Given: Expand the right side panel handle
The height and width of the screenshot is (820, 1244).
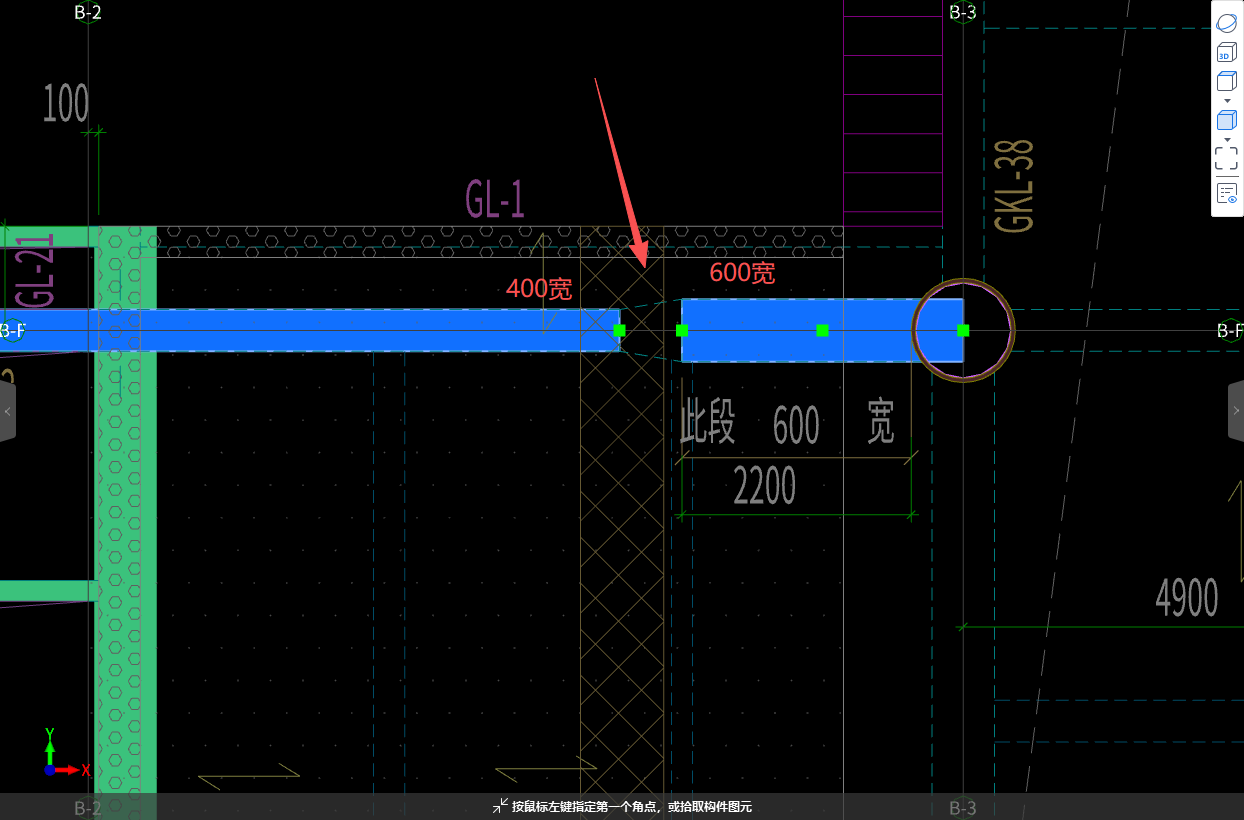Looking at the screenshot, I should [1236, 411].
